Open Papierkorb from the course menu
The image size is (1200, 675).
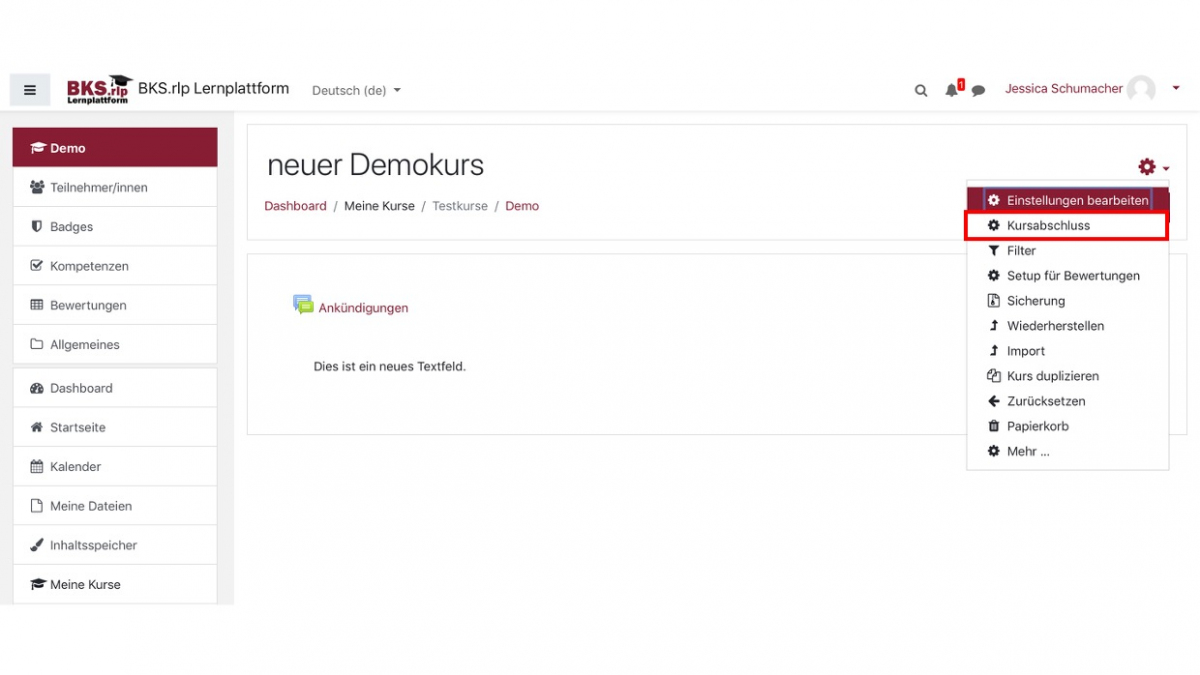click(1037, 426)
